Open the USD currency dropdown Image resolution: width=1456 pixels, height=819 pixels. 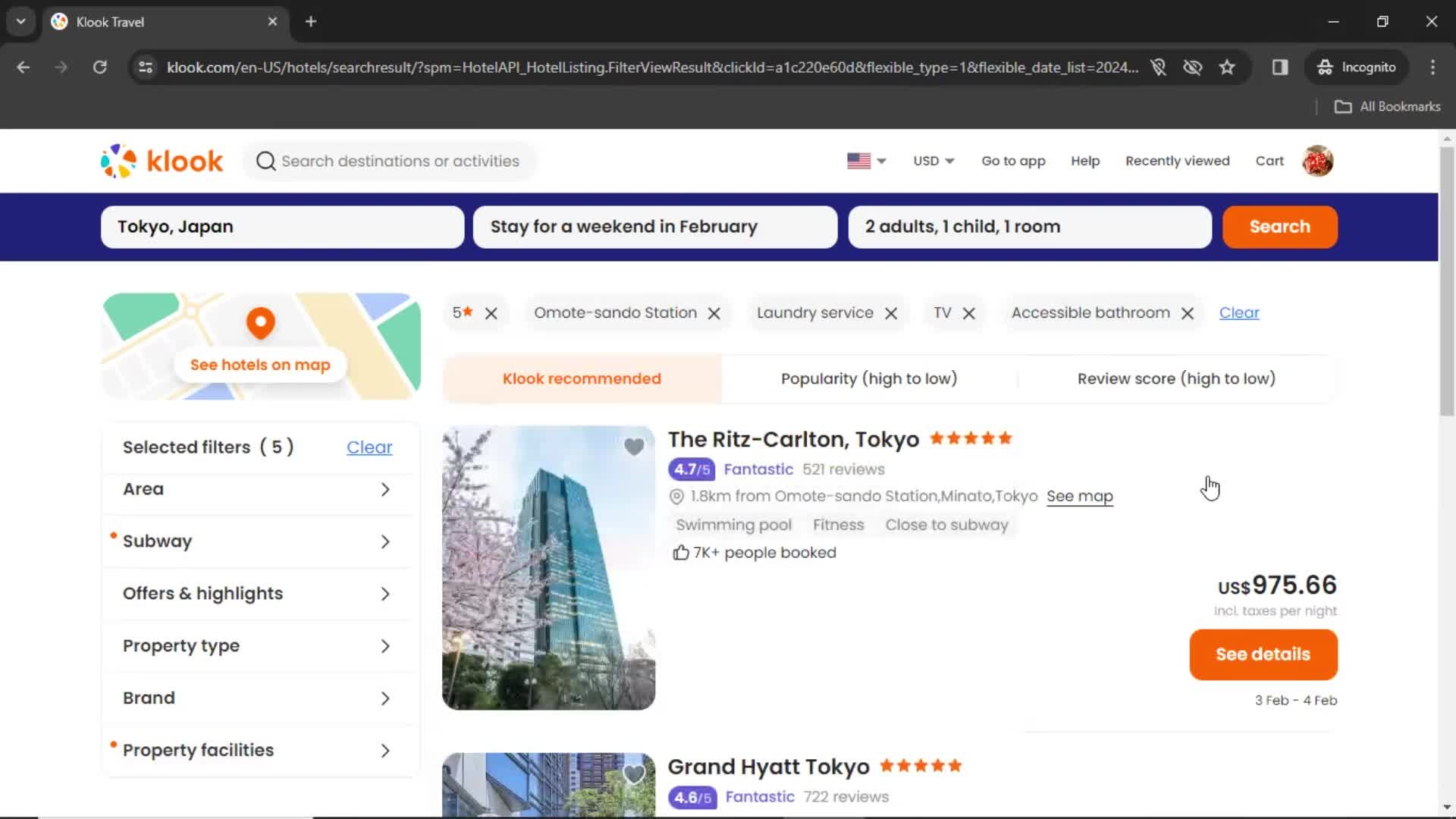point(934,161)
